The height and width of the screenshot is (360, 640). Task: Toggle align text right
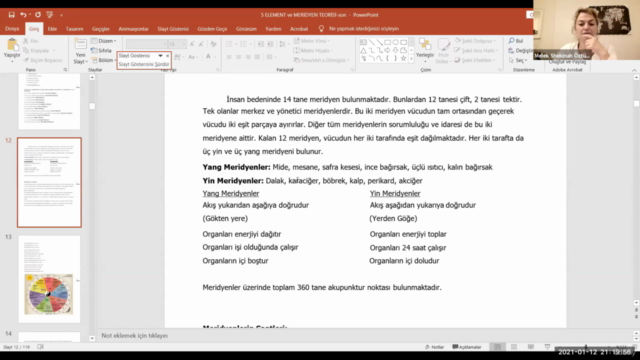248,57
